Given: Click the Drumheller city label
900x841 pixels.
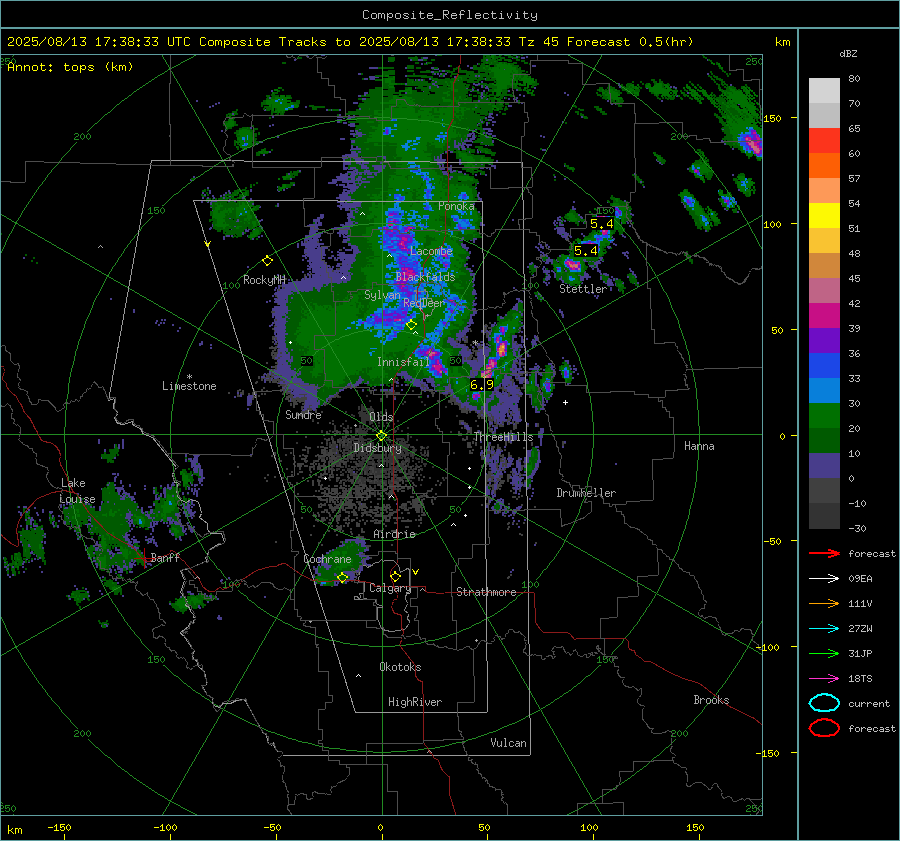Looking at the screenshot, I should pos(586,493).
